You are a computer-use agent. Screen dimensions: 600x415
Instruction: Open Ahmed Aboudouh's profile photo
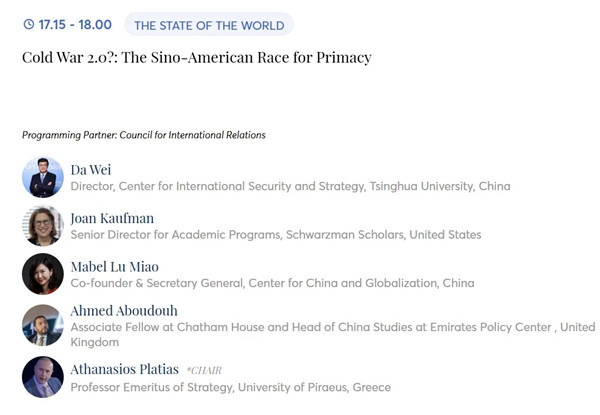[43, 325]
